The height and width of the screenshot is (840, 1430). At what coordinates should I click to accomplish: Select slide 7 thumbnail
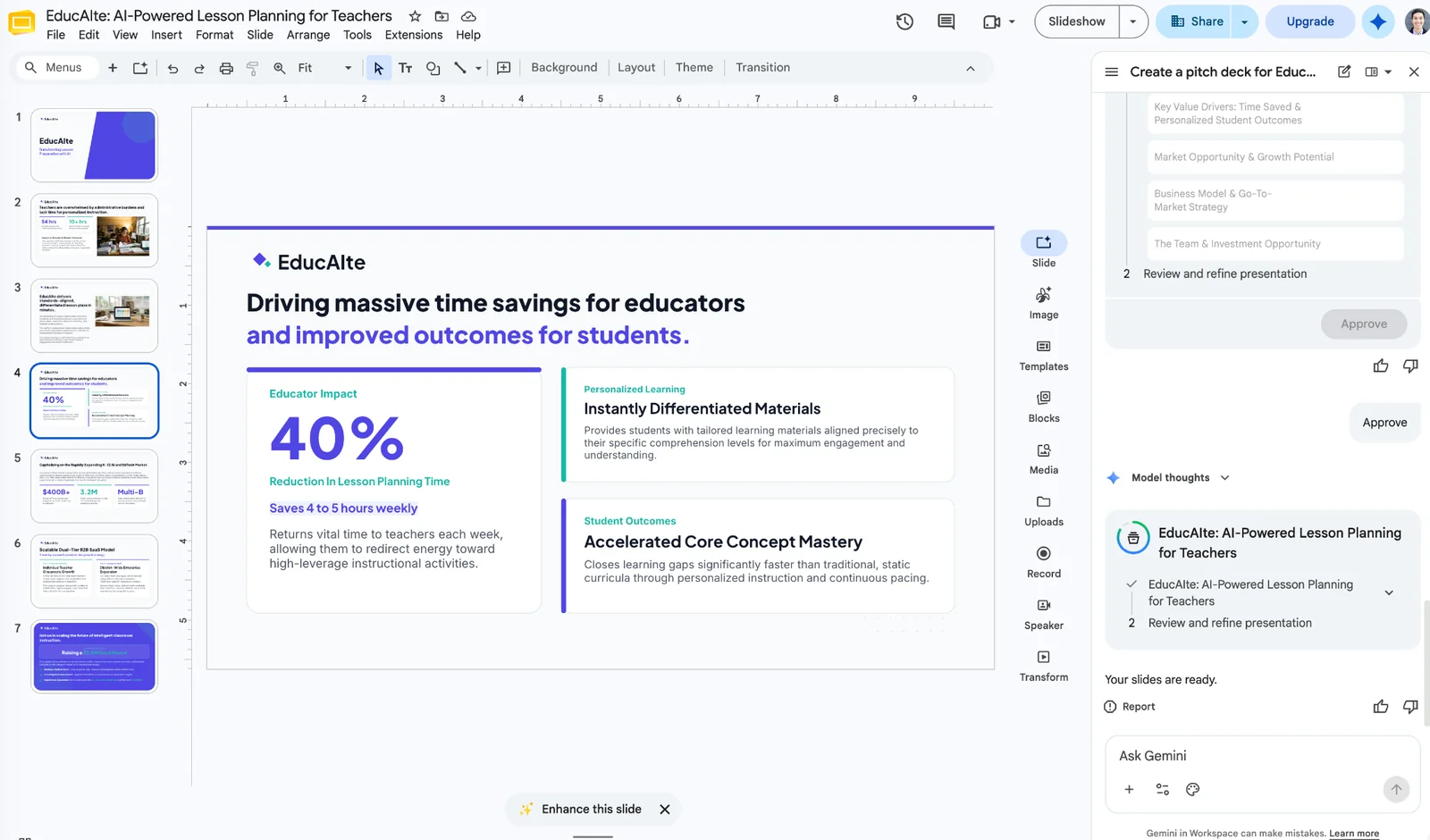click(95, 656)
